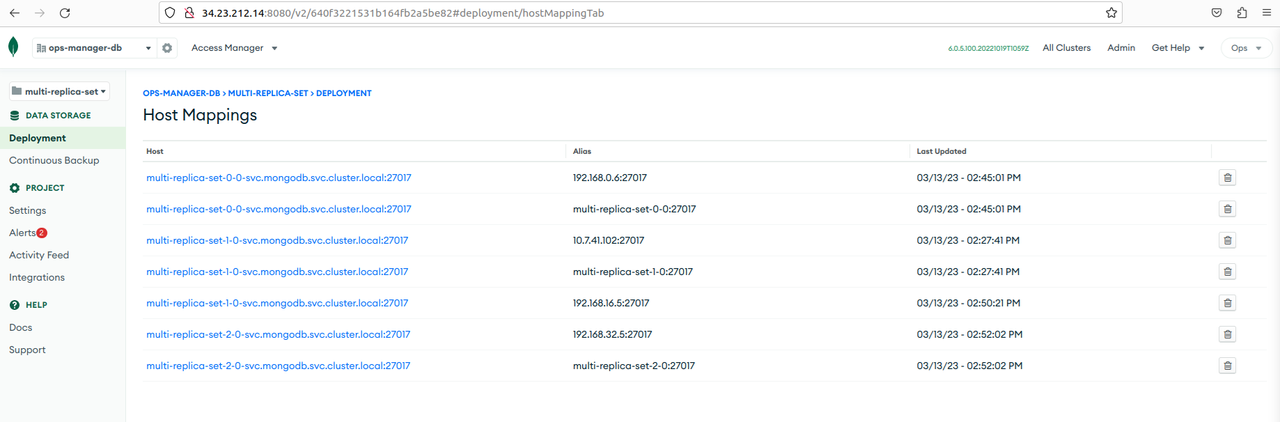Click the Admin link

[1121, 48]
